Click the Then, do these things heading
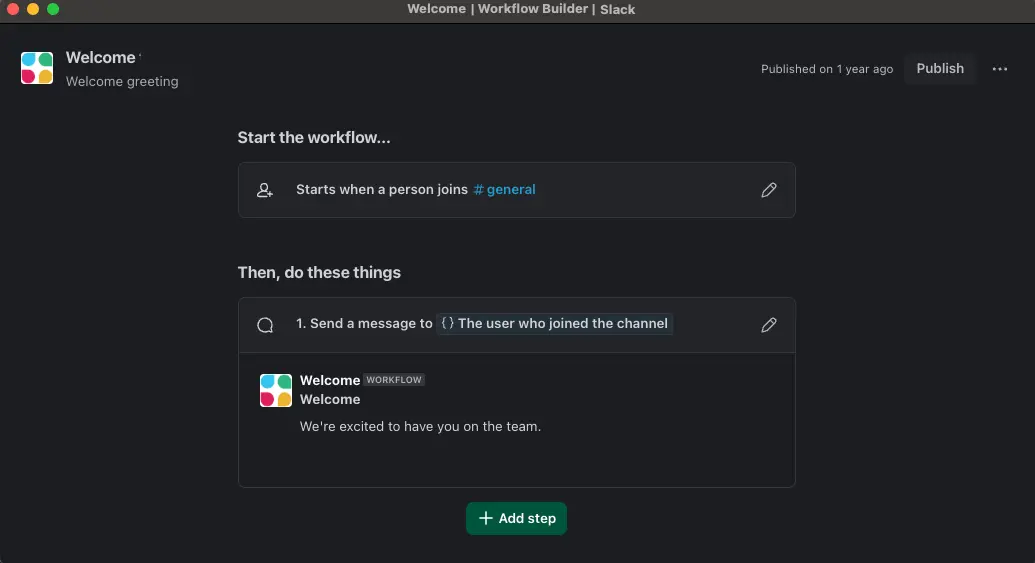1035x563 pixels. 319,272
